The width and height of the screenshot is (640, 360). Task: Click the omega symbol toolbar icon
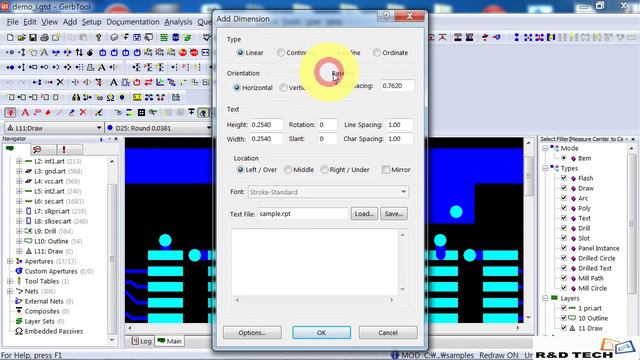pyautogui.click(x=110, y=97)
